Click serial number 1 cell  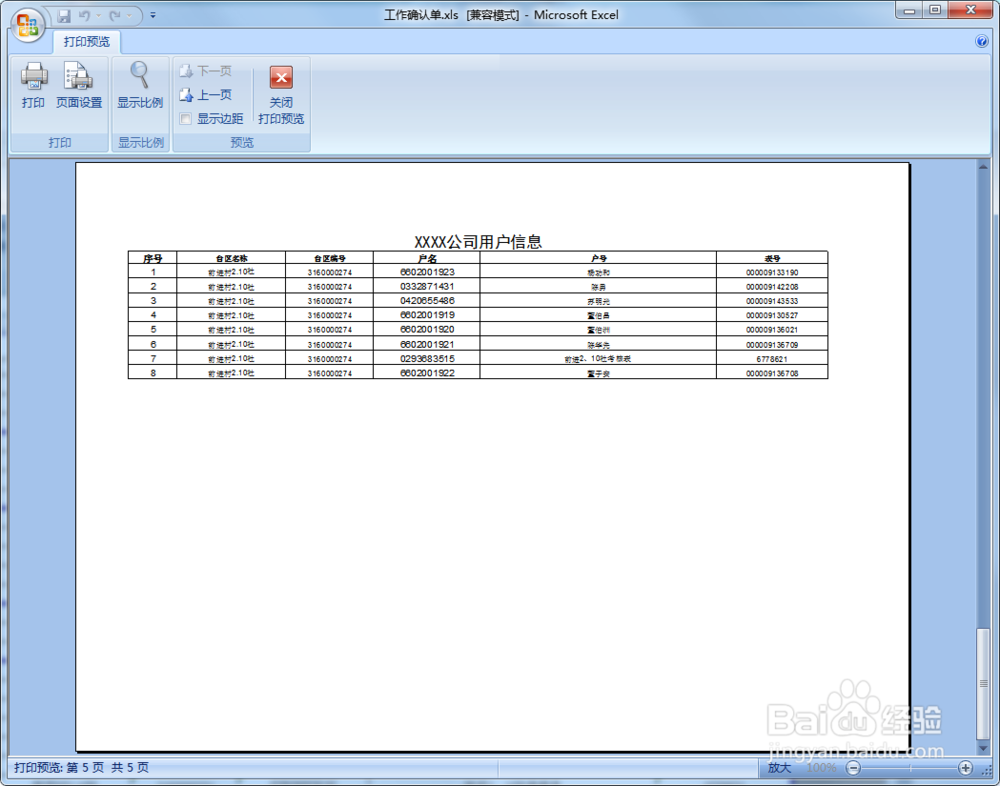coord(153,272)
